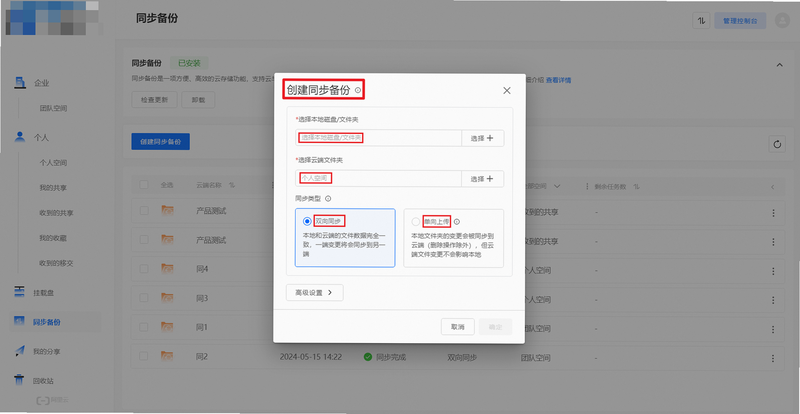Click the folder icon of row 同1
Viewport: 800px width, 414px height.
pyautogui.click(x=167, y=326)
